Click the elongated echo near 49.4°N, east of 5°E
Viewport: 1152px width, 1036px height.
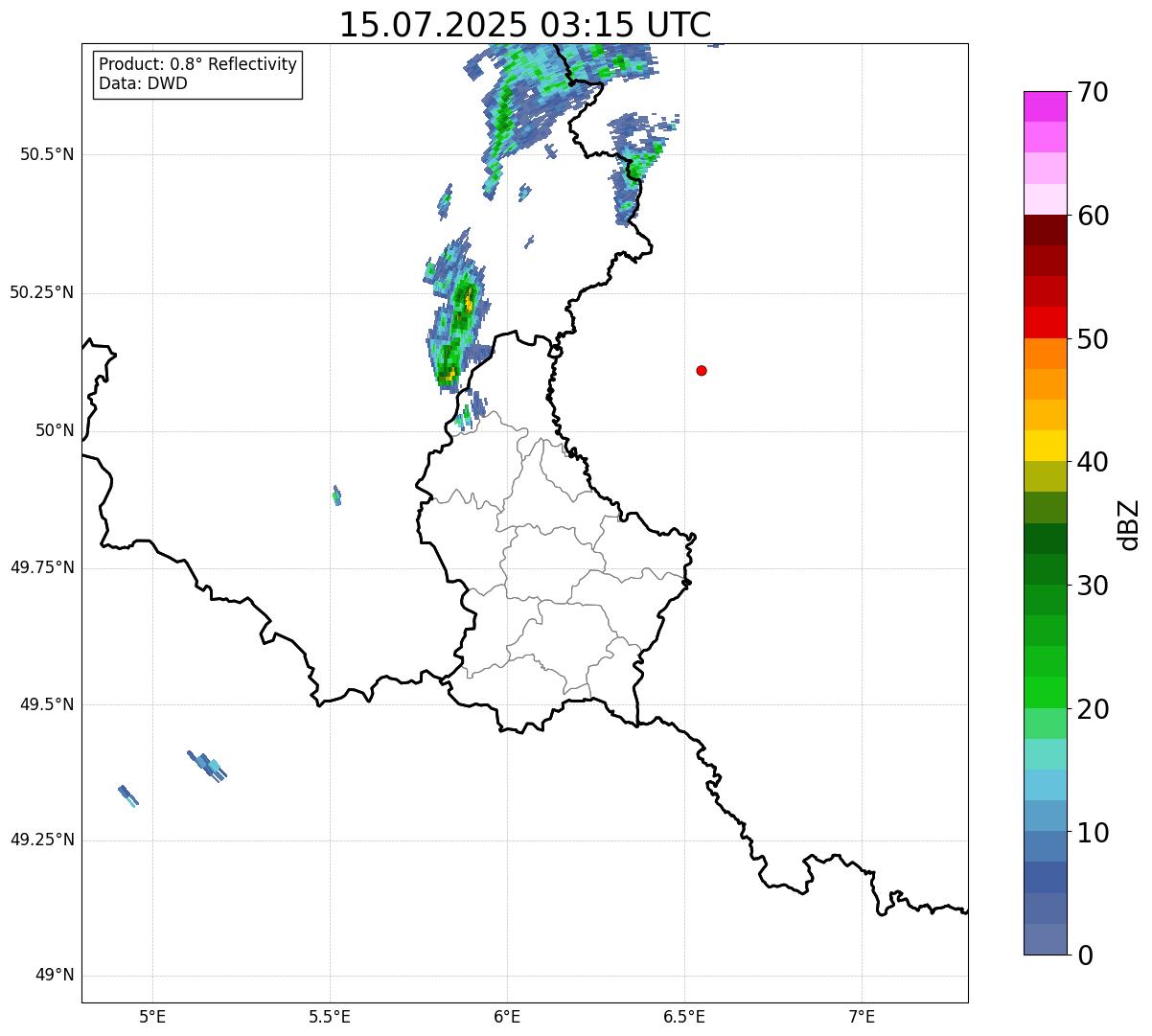[x=207, y=766]
